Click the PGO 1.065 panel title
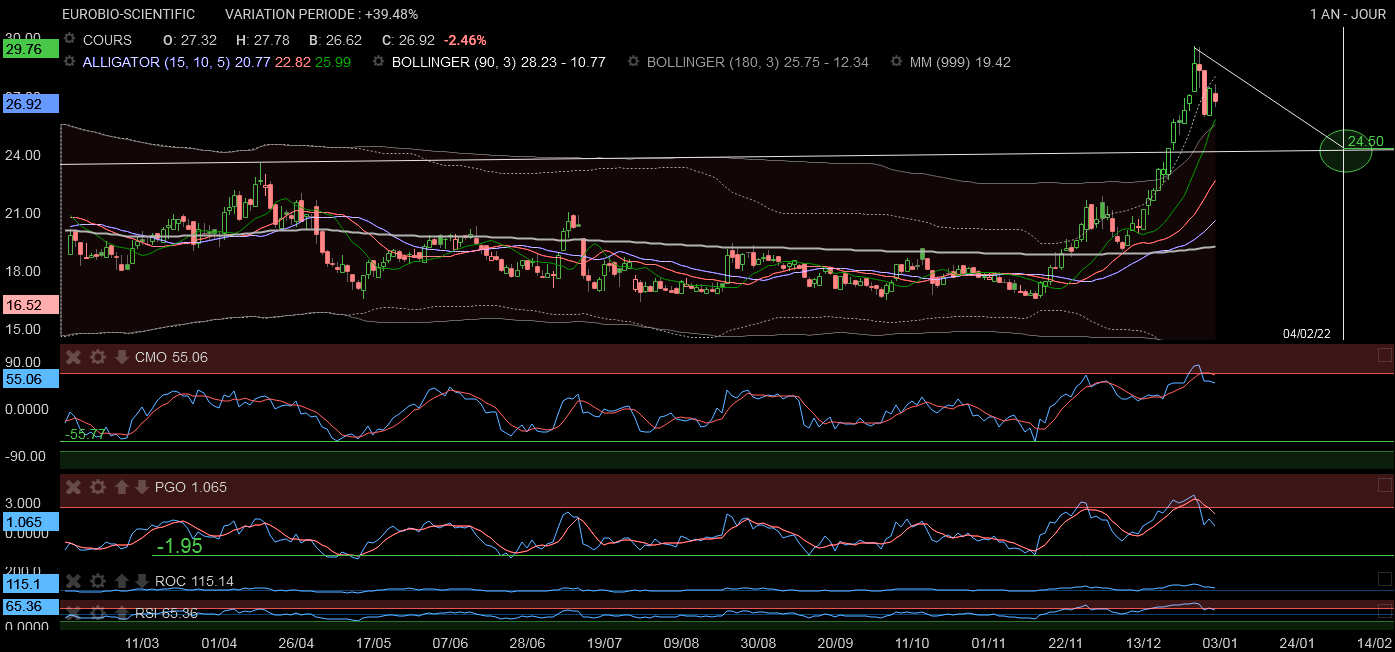Image resolution: width=1395 pixels, height=652 pixels. pos(191,487)
